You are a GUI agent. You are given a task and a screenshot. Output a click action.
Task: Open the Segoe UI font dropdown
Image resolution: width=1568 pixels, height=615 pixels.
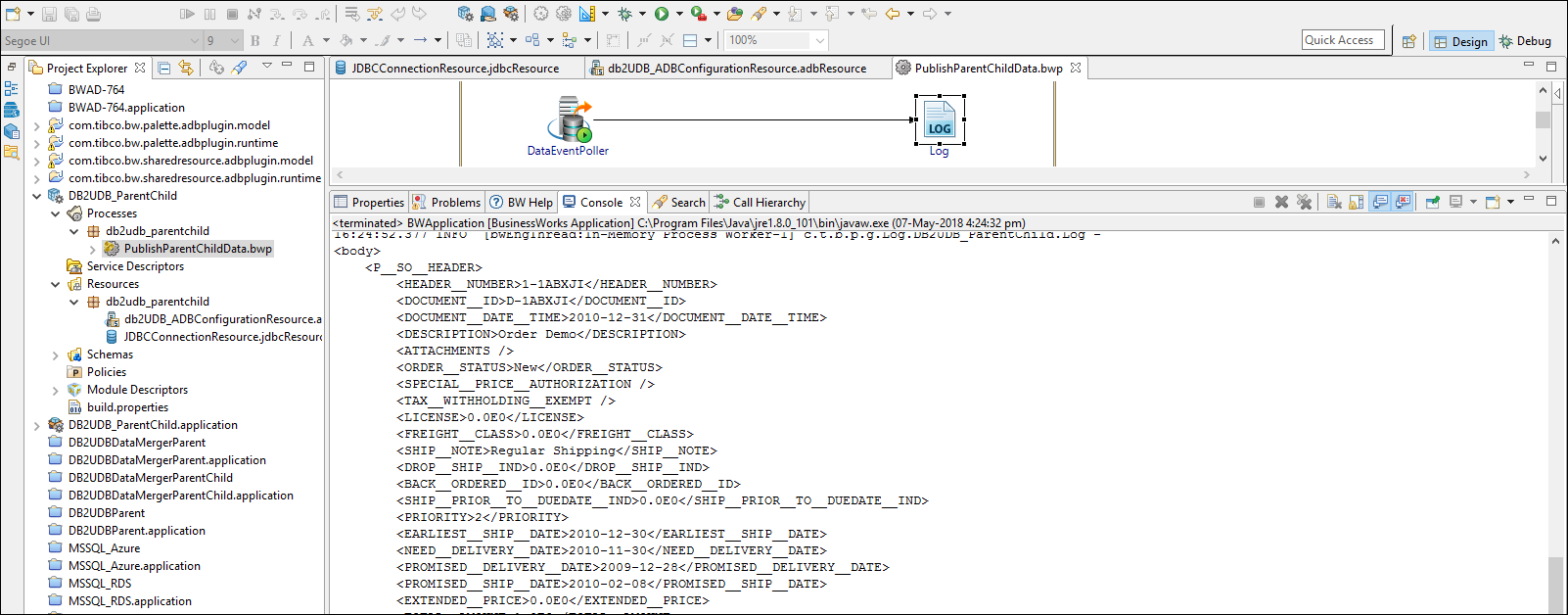[195, 40]
